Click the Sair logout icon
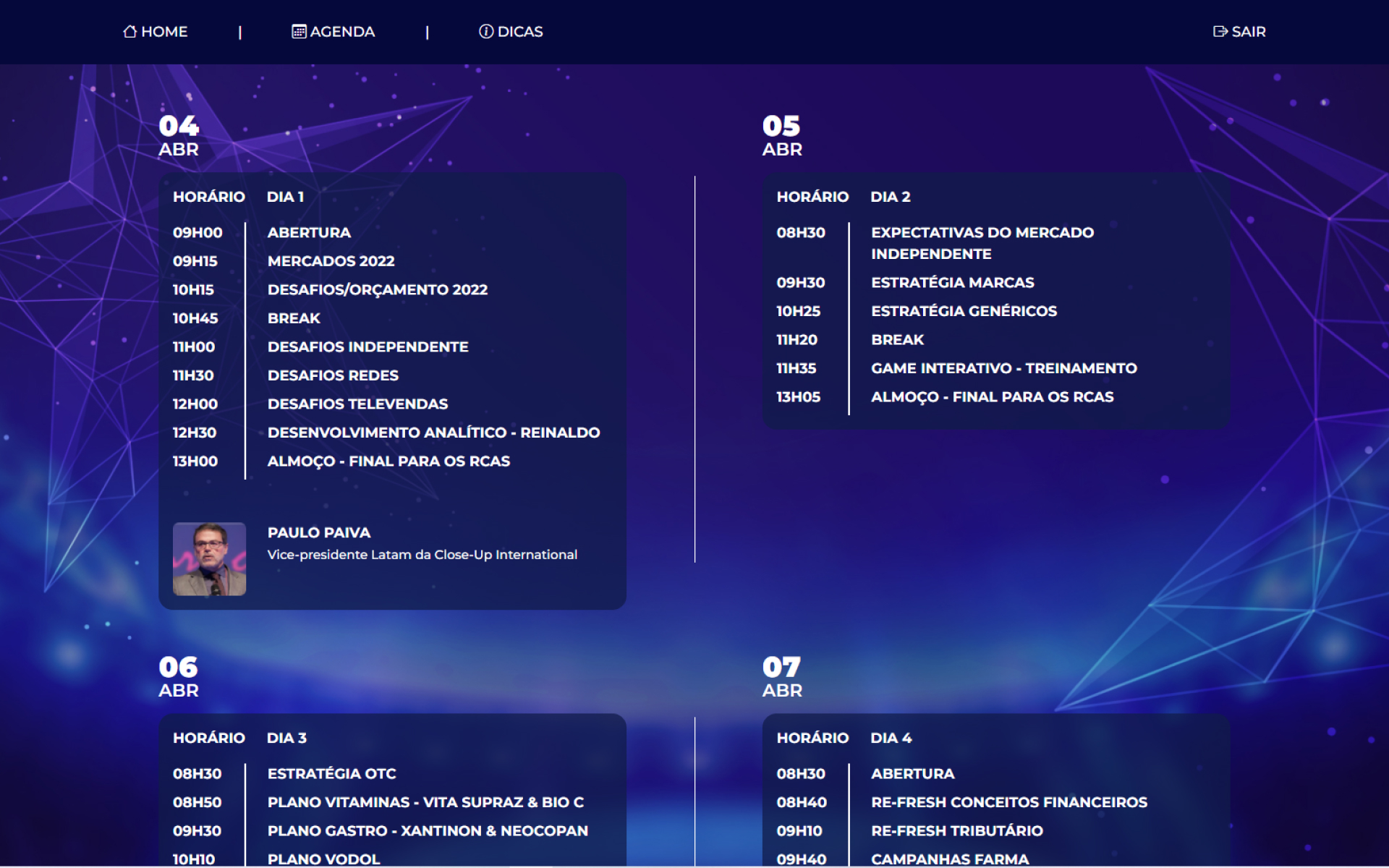1389x868 pixels. (1220, 31)
